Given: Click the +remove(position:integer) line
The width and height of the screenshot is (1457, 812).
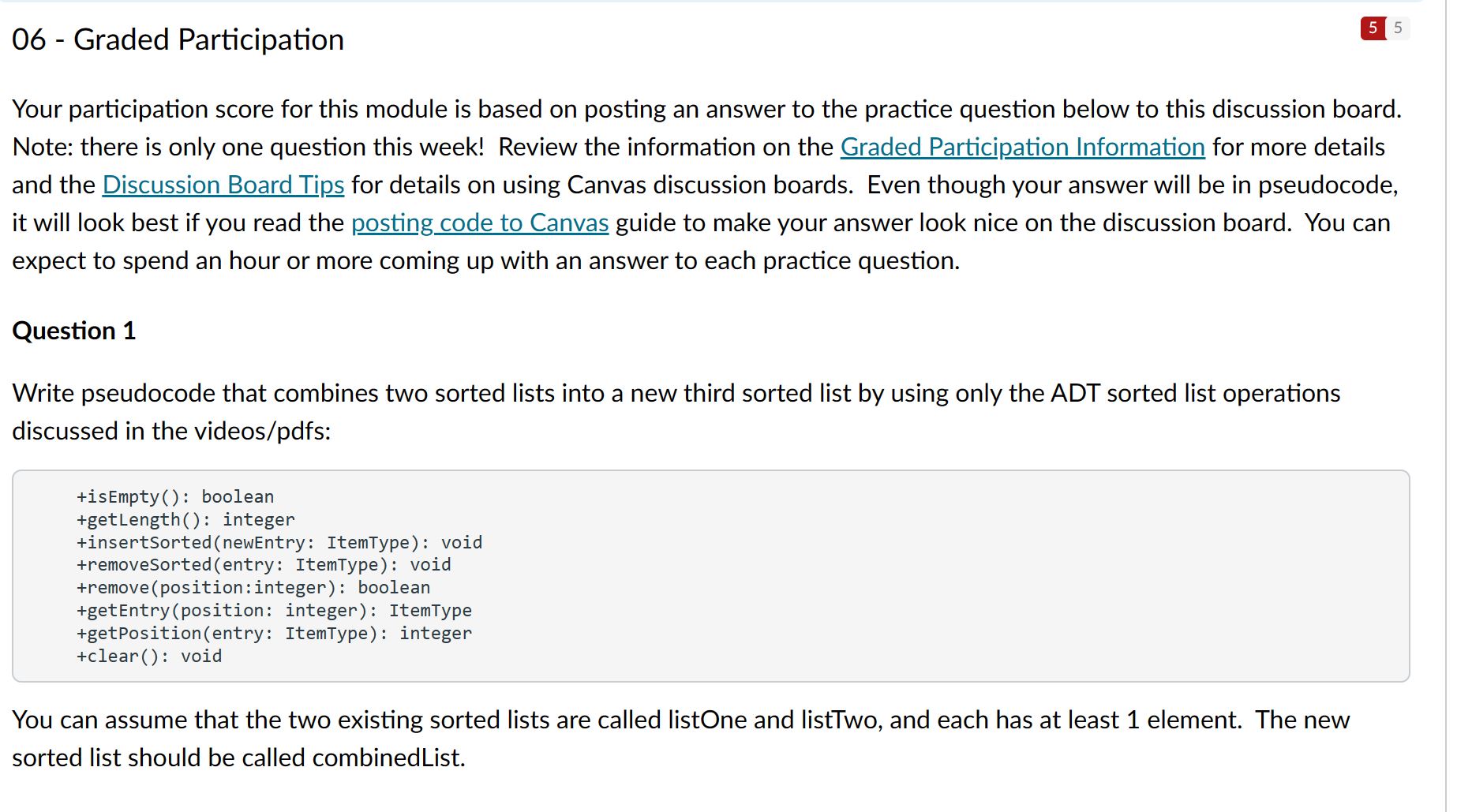Looking at the screenshot, I should (x=253, y=587).
